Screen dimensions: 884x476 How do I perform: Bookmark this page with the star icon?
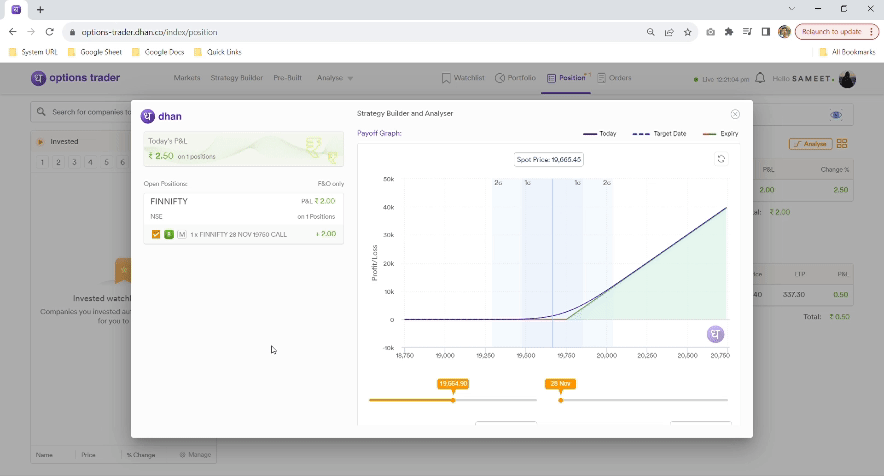[x=687, y=32]
